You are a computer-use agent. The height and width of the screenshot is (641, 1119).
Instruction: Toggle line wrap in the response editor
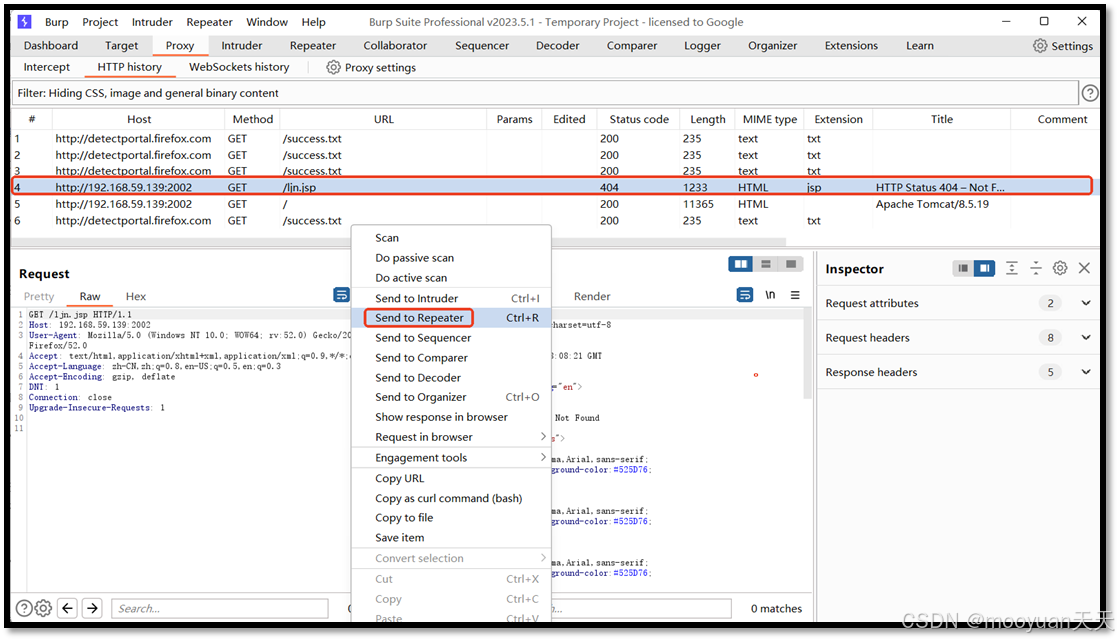pos(744,295)
